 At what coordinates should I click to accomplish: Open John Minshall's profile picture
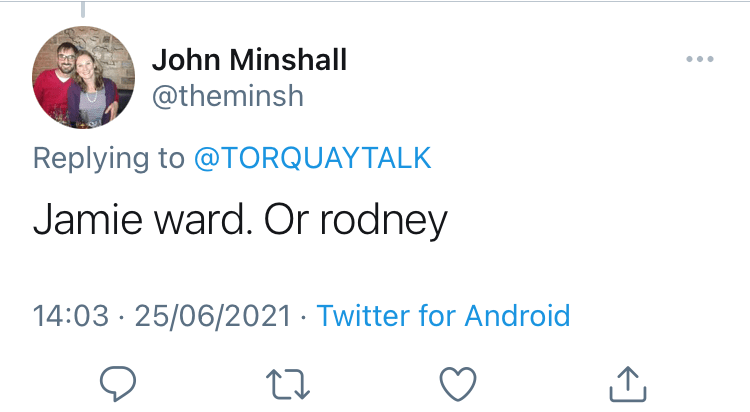(84, 77)
